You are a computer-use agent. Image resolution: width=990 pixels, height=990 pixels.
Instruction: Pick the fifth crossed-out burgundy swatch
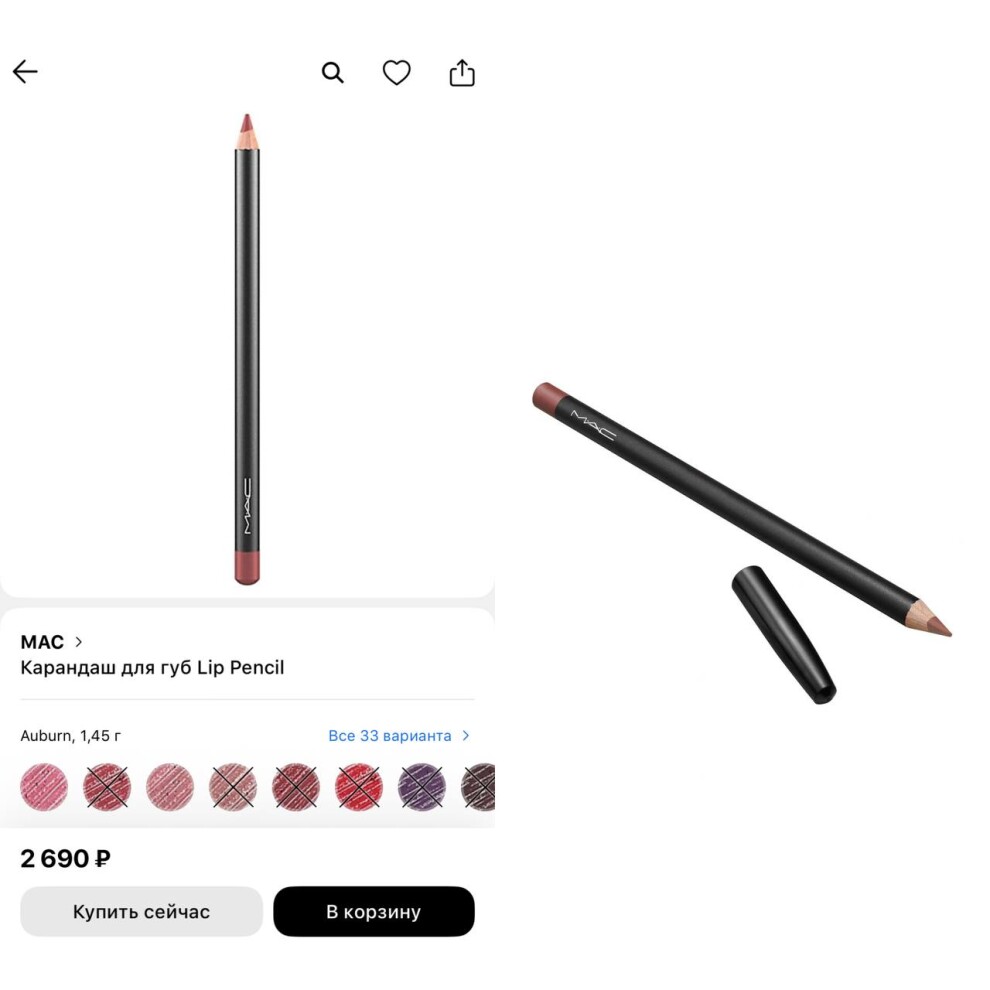295,787
